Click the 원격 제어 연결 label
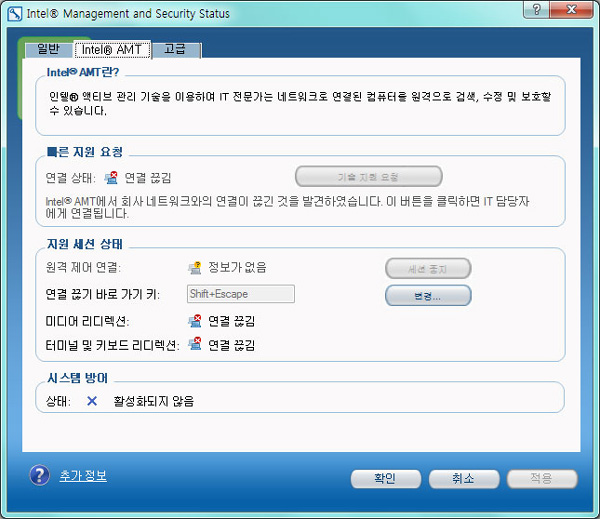This screenshot has height=519, width=600. pos(83,267)
